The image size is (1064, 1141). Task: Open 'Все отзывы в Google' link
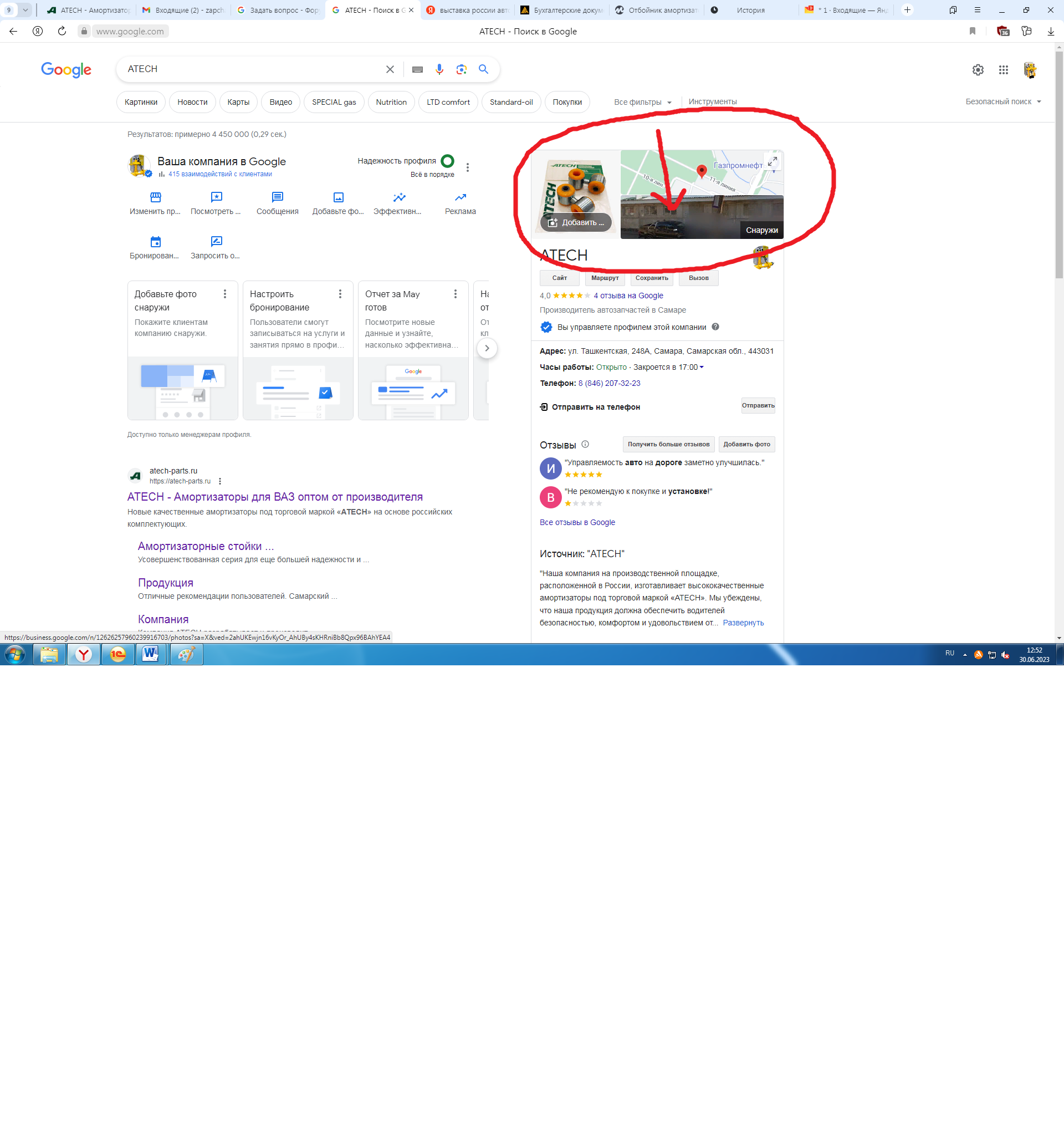pyautogui.click(x=577, y=522)
